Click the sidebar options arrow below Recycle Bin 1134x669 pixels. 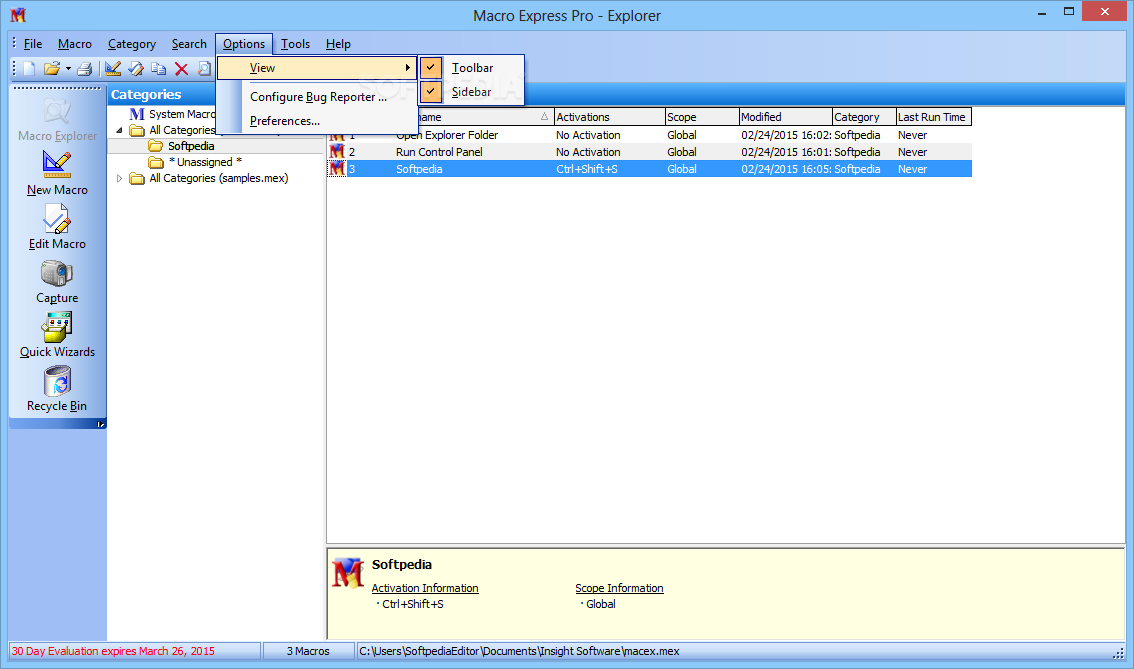point(101,425)
